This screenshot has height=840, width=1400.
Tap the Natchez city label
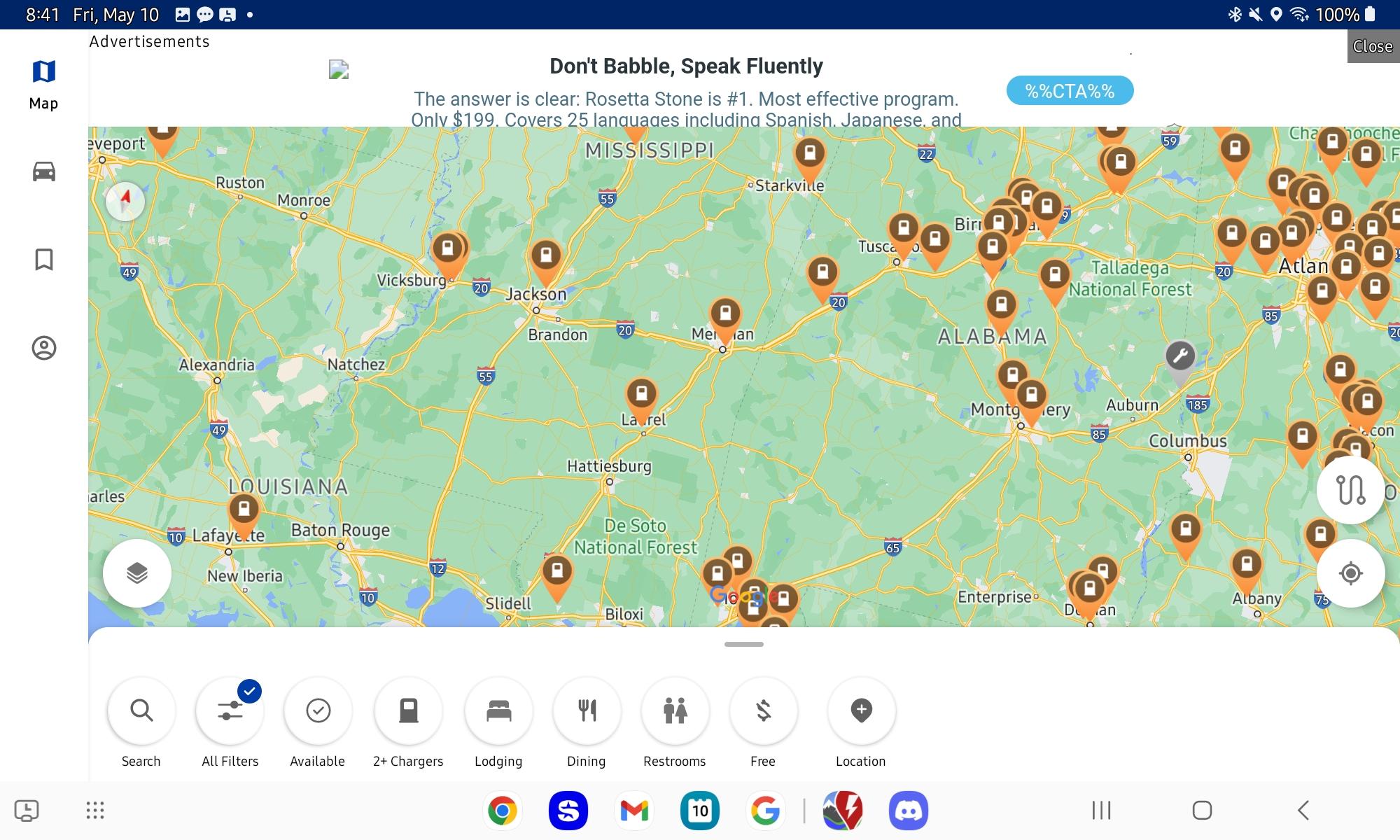[x=356, y=364]
